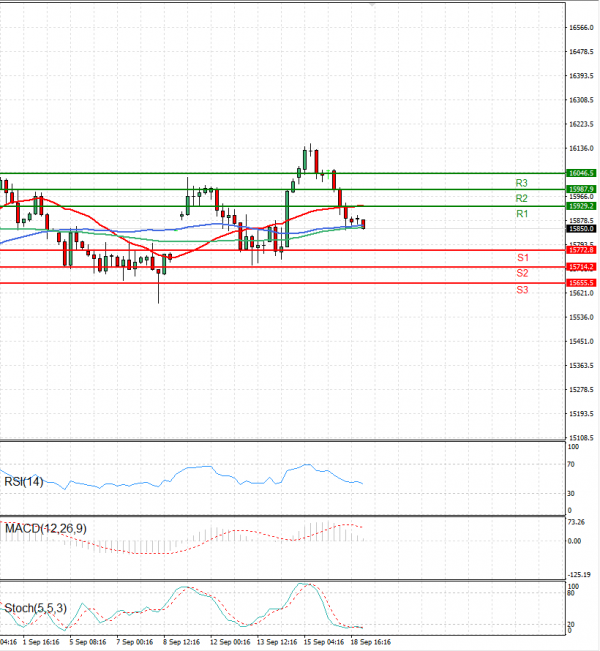The width and height of the screenshot is (600, 651).
Task: Click the S2 support label
Action: point(522,273)
